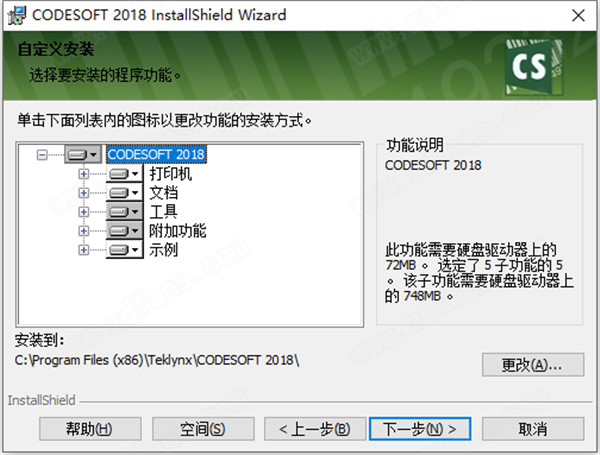
Task: Click the green CS logo
Action: pyautogui.click(x=533, y=66)
